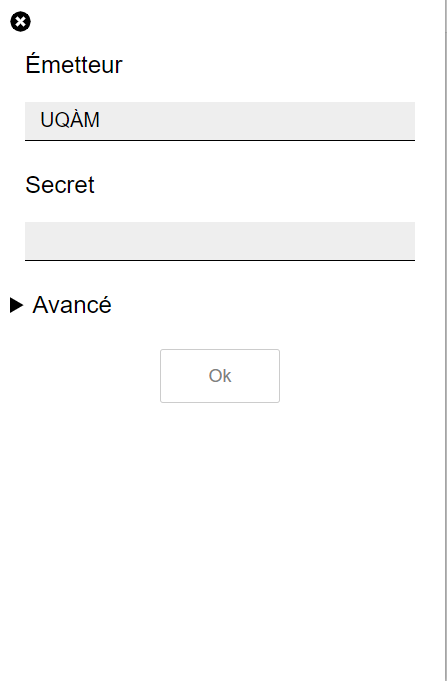
Task: Click the Secret label
Action: point(60,185)
